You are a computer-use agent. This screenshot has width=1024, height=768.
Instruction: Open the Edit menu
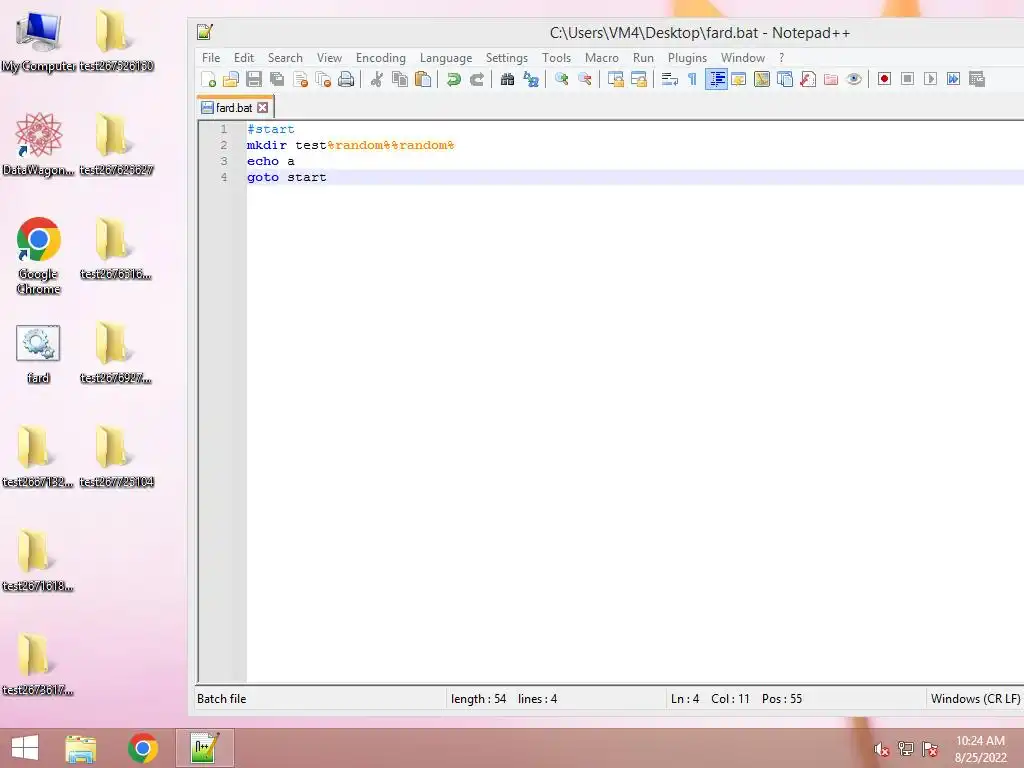pos(244,58)
